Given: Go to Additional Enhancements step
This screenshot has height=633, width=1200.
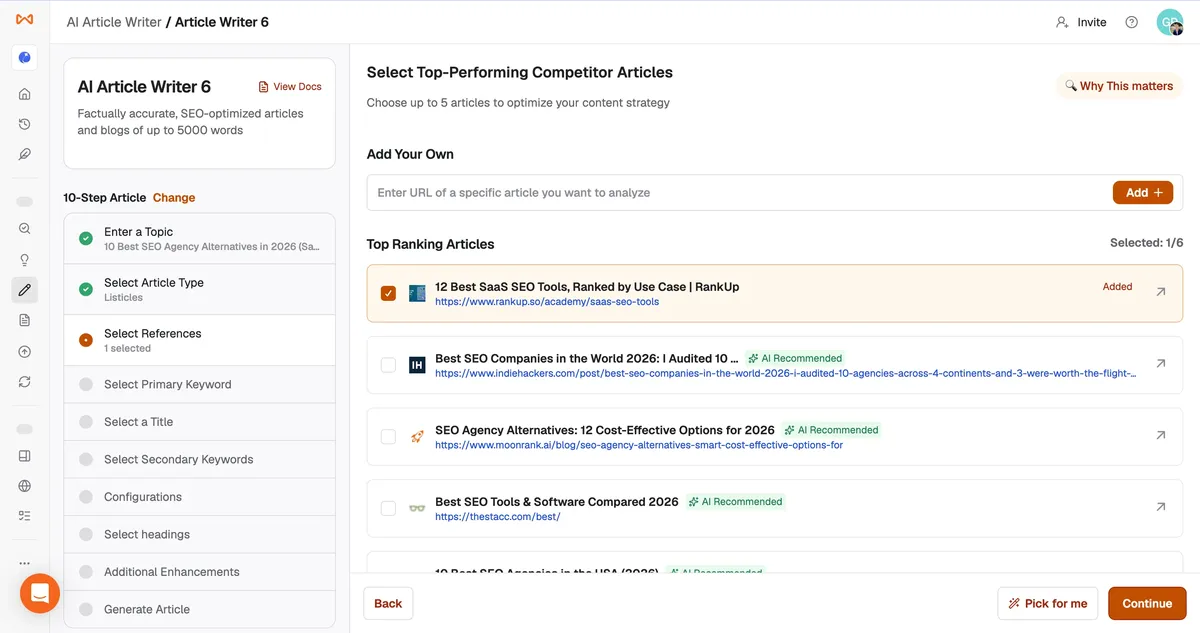Looking at the screenshot, I should 199,572.
